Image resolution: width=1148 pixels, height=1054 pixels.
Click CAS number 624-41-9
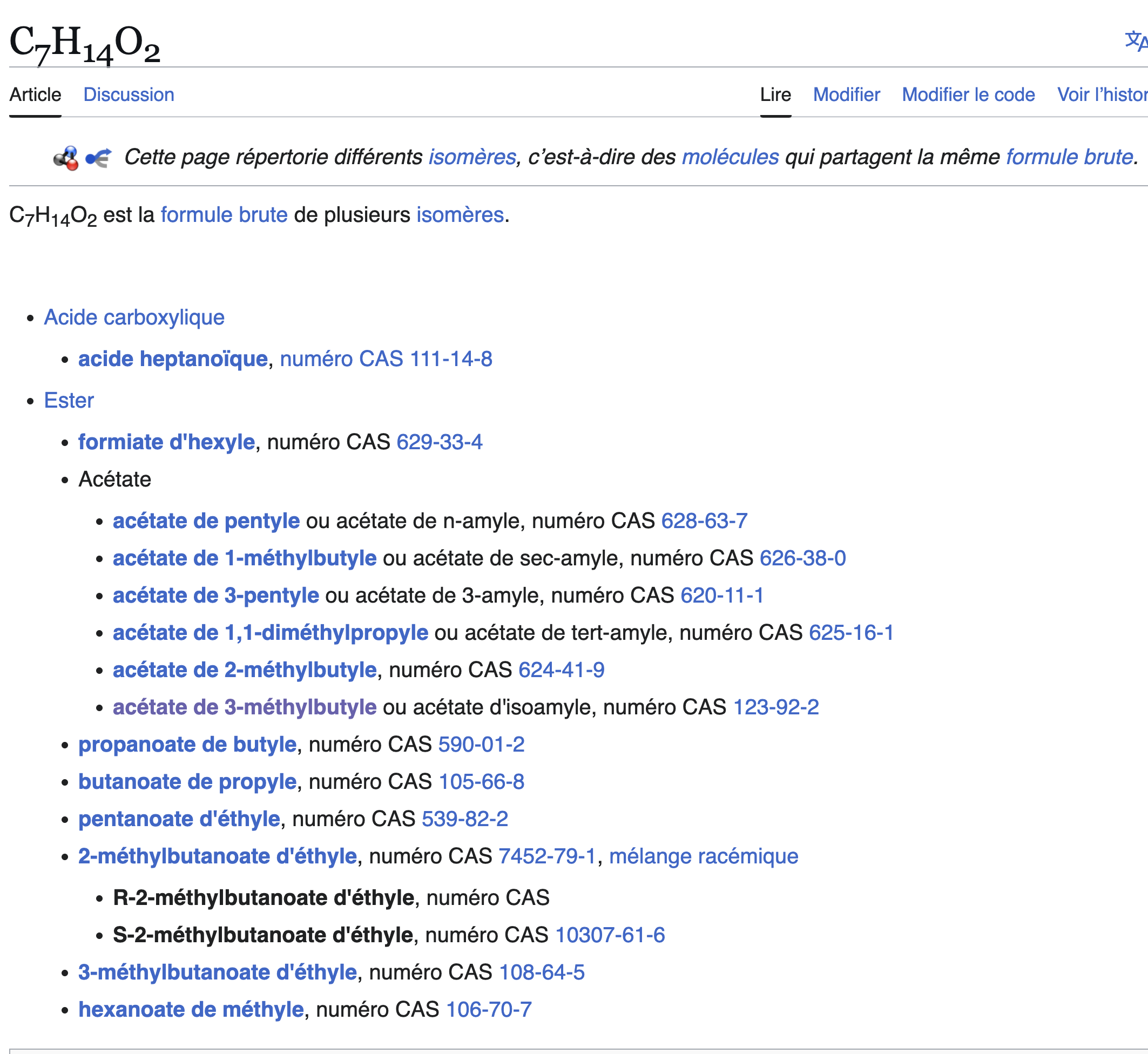562,670
